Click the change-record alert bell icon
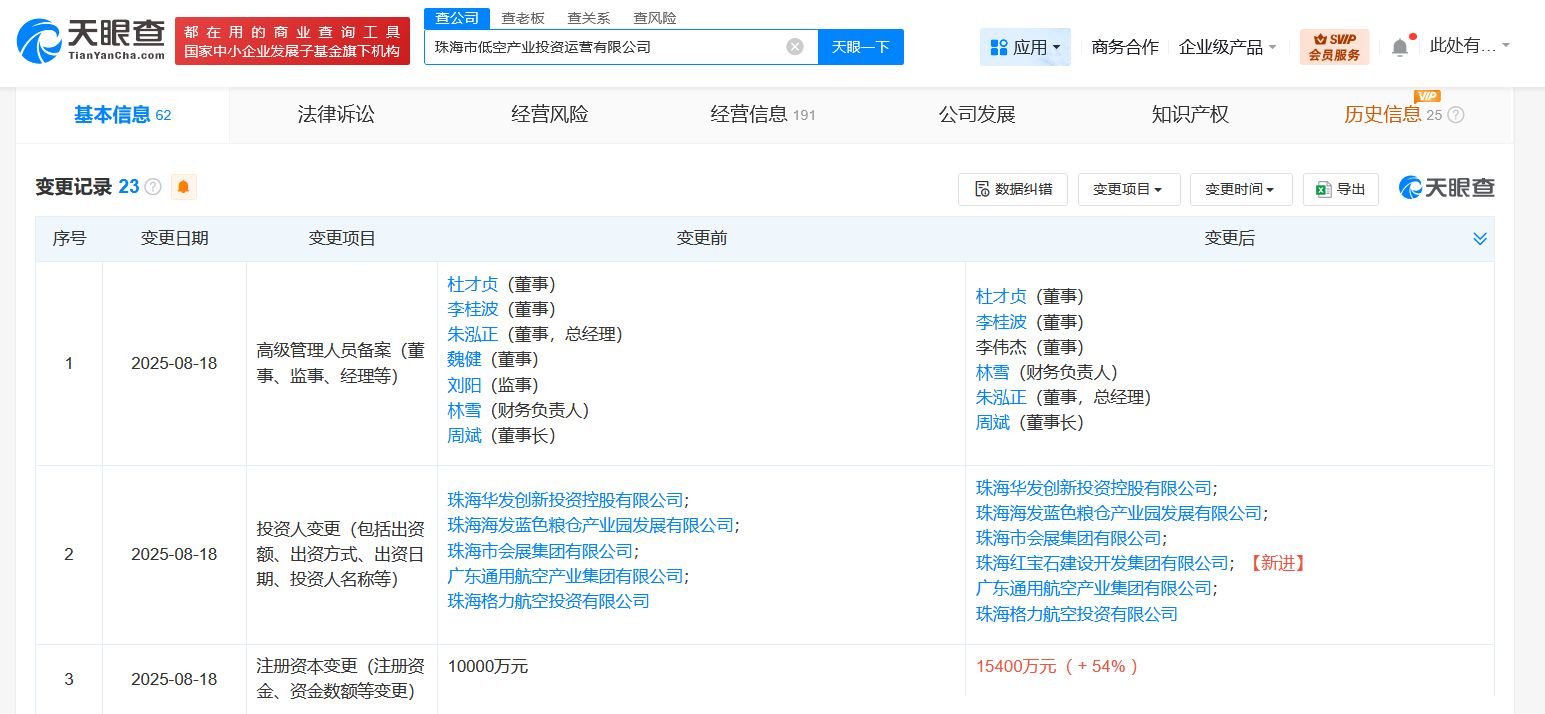 pyautogui.click(x=184, y=187)
